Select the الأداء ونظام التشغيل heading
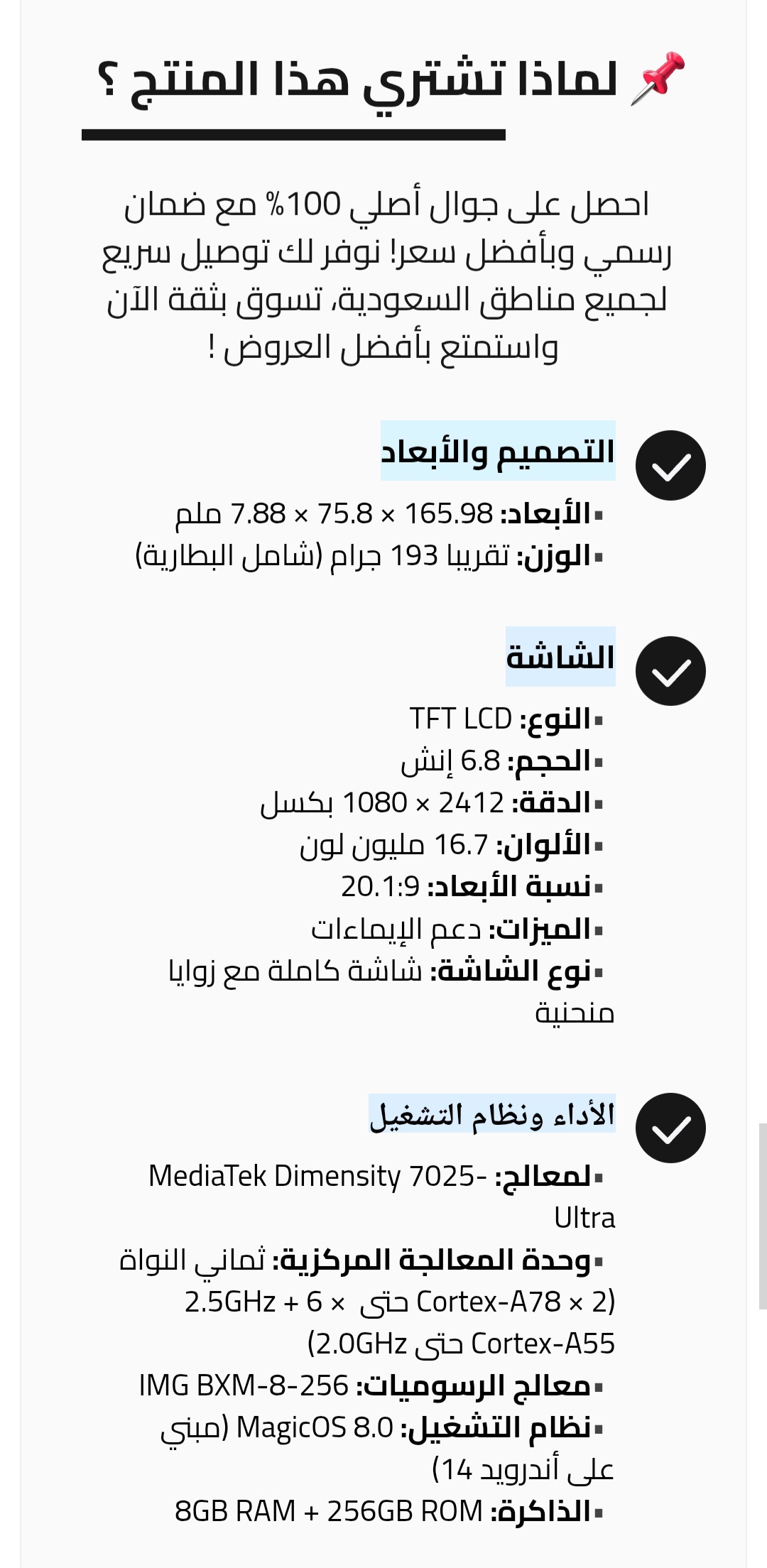Screen dimensions: 767x1568 tap(492, 1114)
